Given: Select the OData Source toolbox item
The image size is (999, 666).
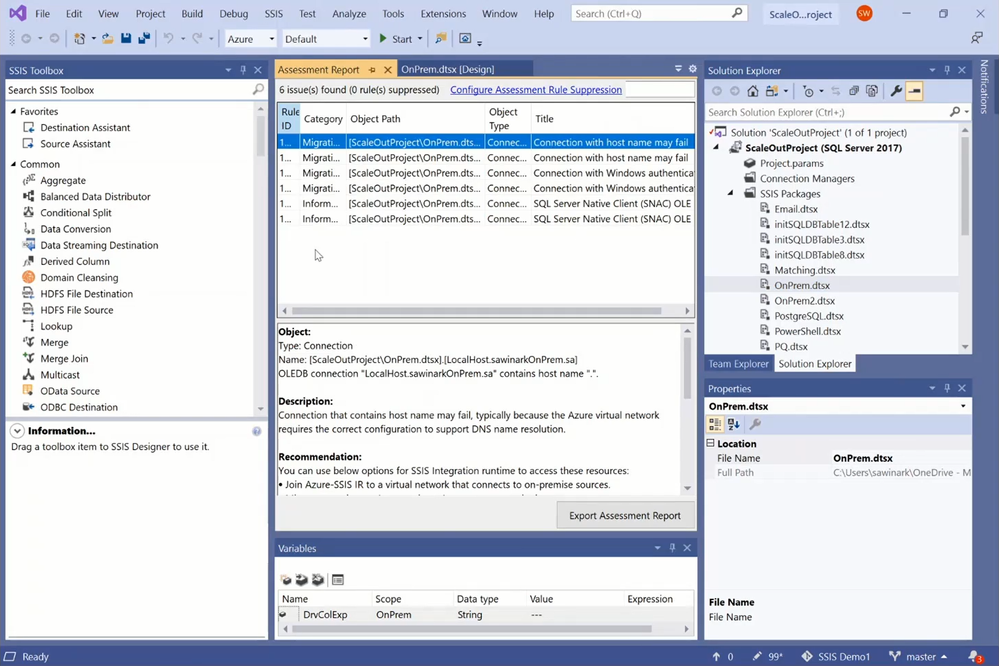Looking at the screenshot, I should click(69, 391).
